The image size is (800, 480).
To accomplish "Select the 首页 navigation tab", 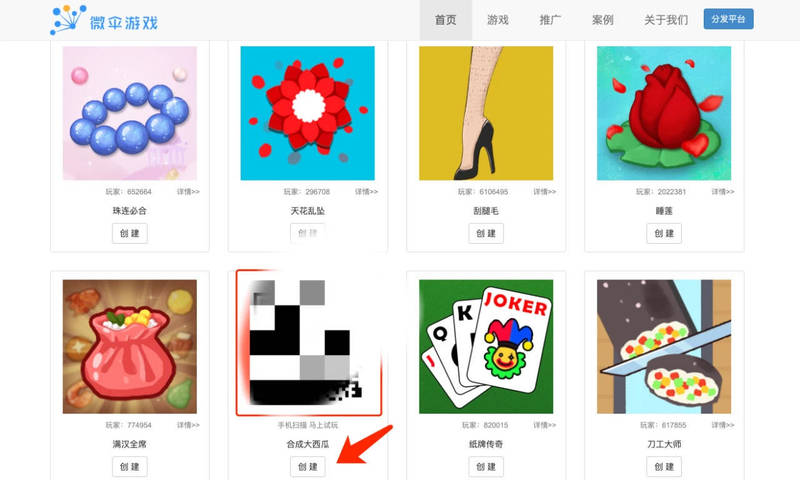I will [x=445, y=20].
